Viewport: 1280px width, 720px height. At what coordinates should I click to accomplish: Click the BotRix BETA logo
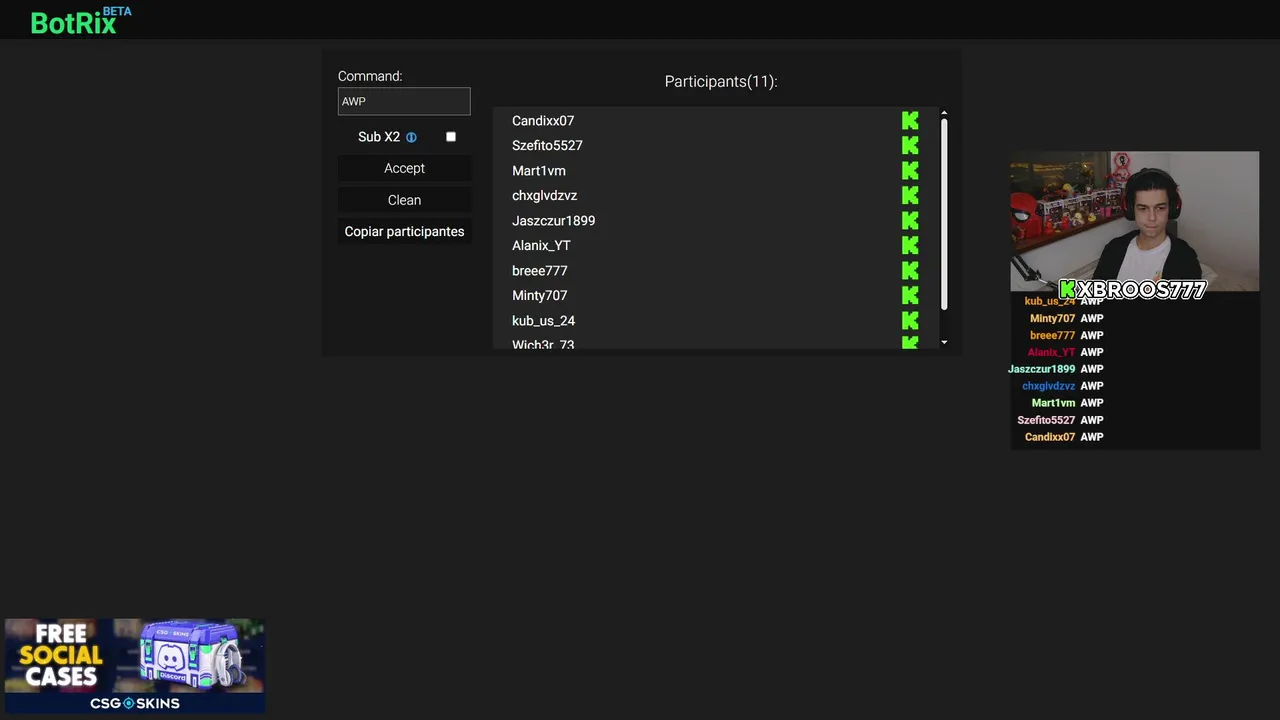coord(80,21)
